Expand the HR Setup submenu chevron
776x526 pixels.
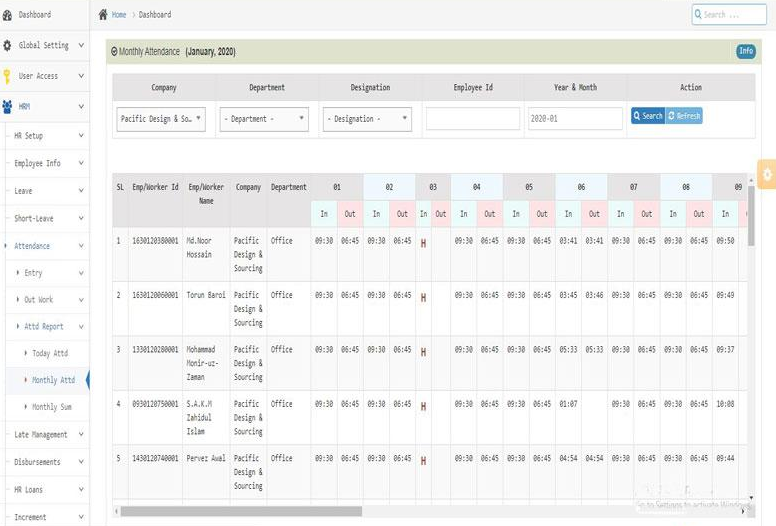pyautogui.click(x=81, y=135)
